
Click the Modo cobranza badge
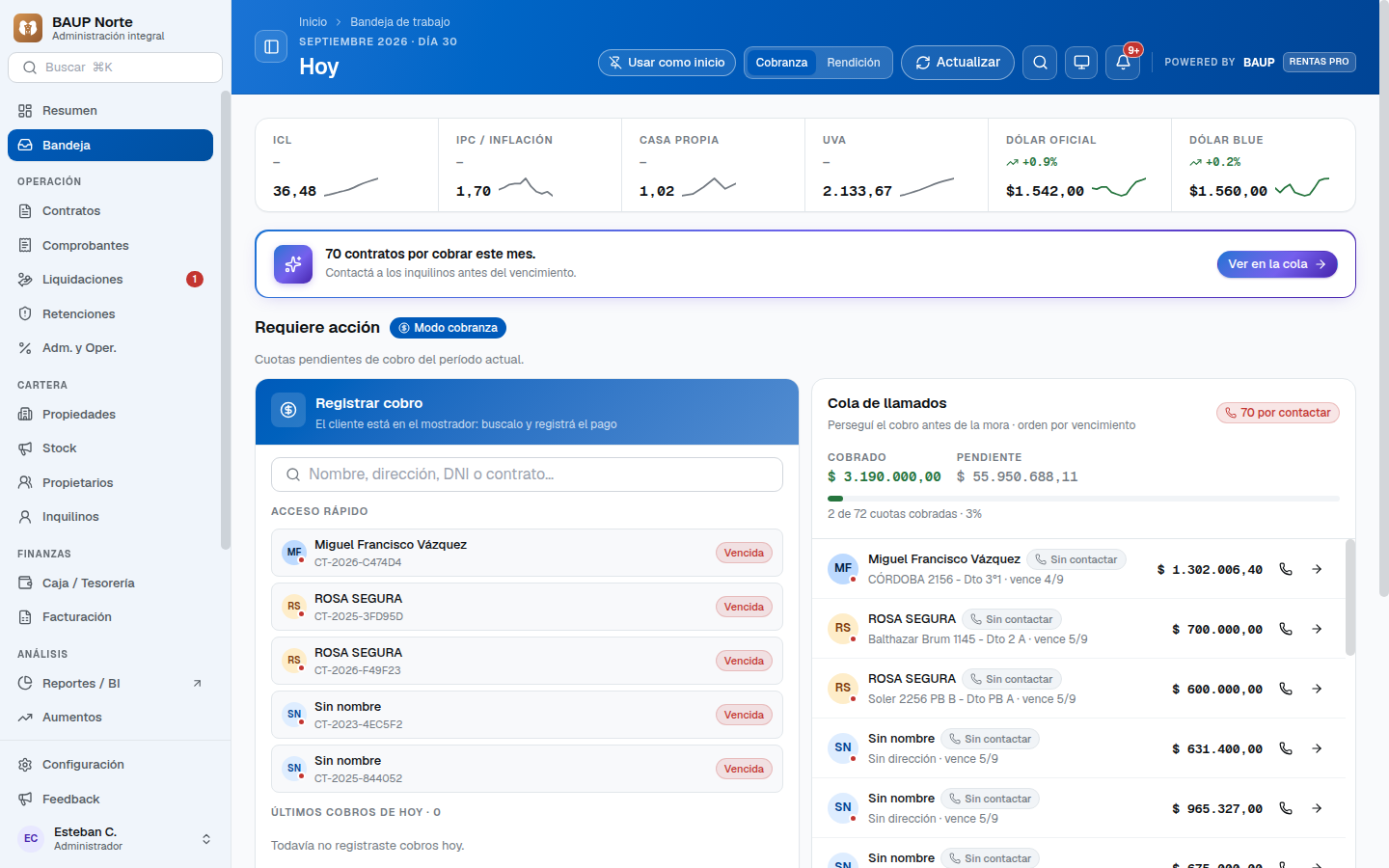coord(448,328)
